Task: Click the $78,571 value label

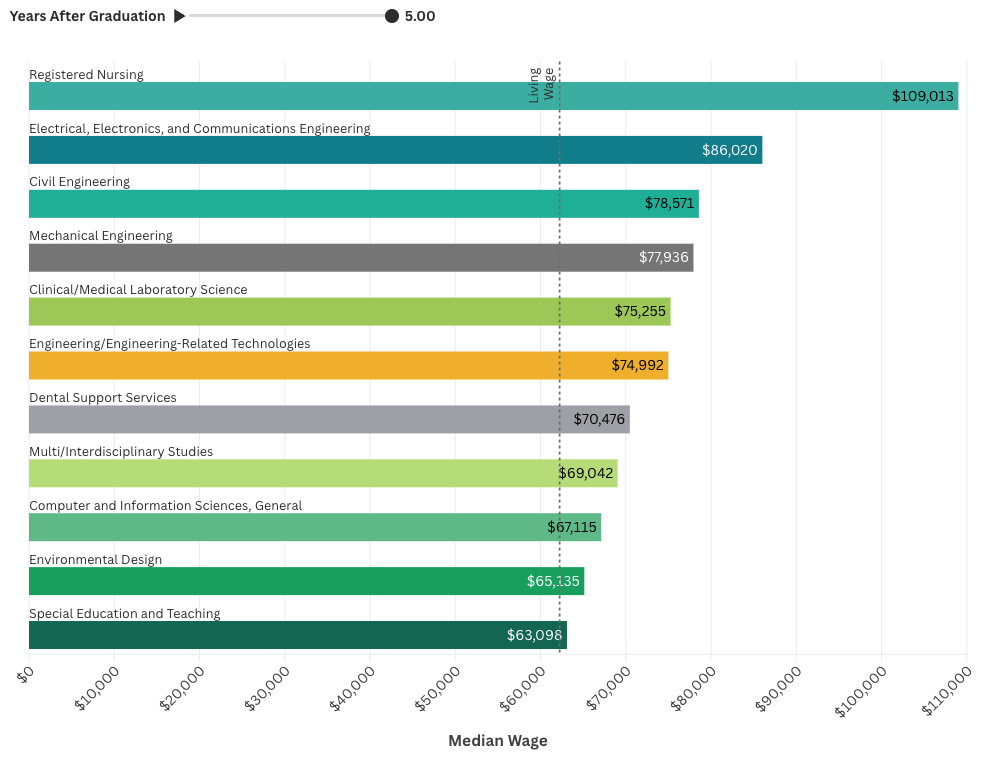Action: click(669, 203)
